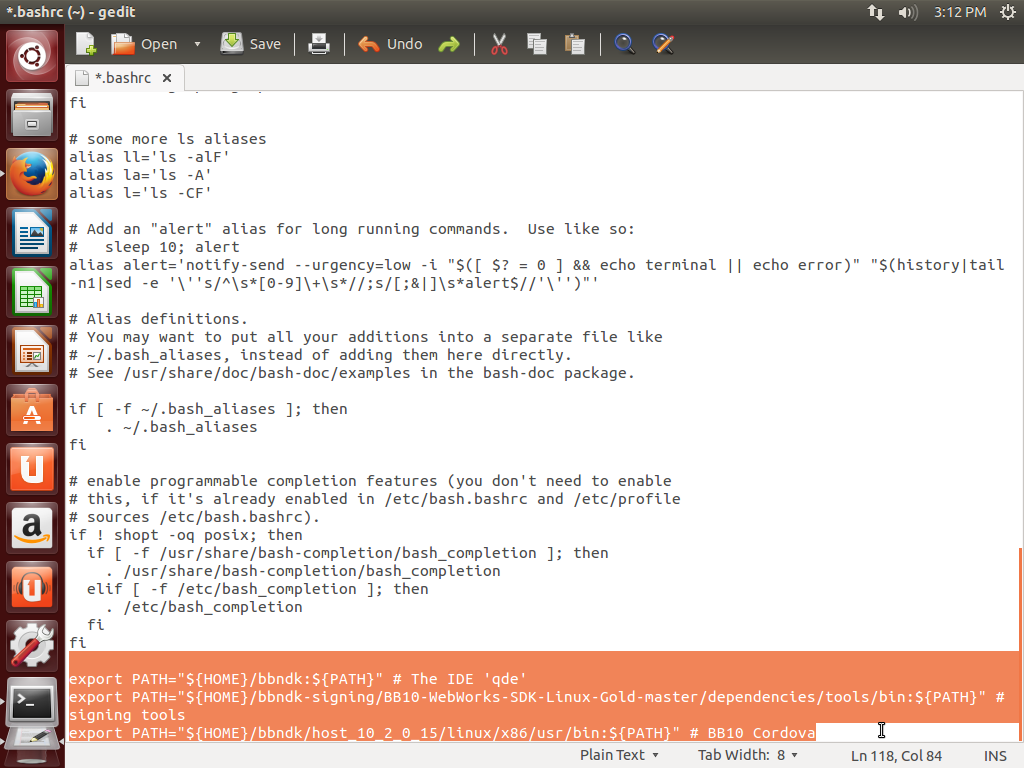Create a new document in gedit
This screenshot has height=768, width=1024.
86,44
